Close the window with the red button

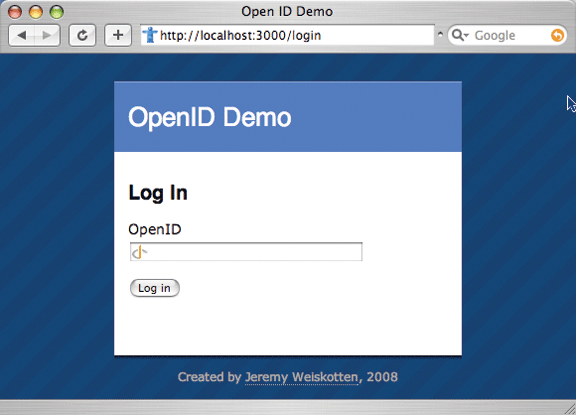point(15,12)
